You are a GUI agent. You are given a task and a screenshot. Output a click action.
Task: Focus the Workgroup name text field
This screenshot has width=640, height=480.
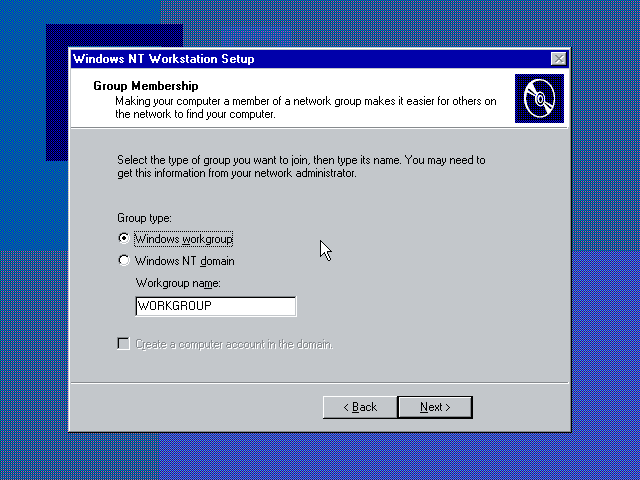tap(216, 306)
